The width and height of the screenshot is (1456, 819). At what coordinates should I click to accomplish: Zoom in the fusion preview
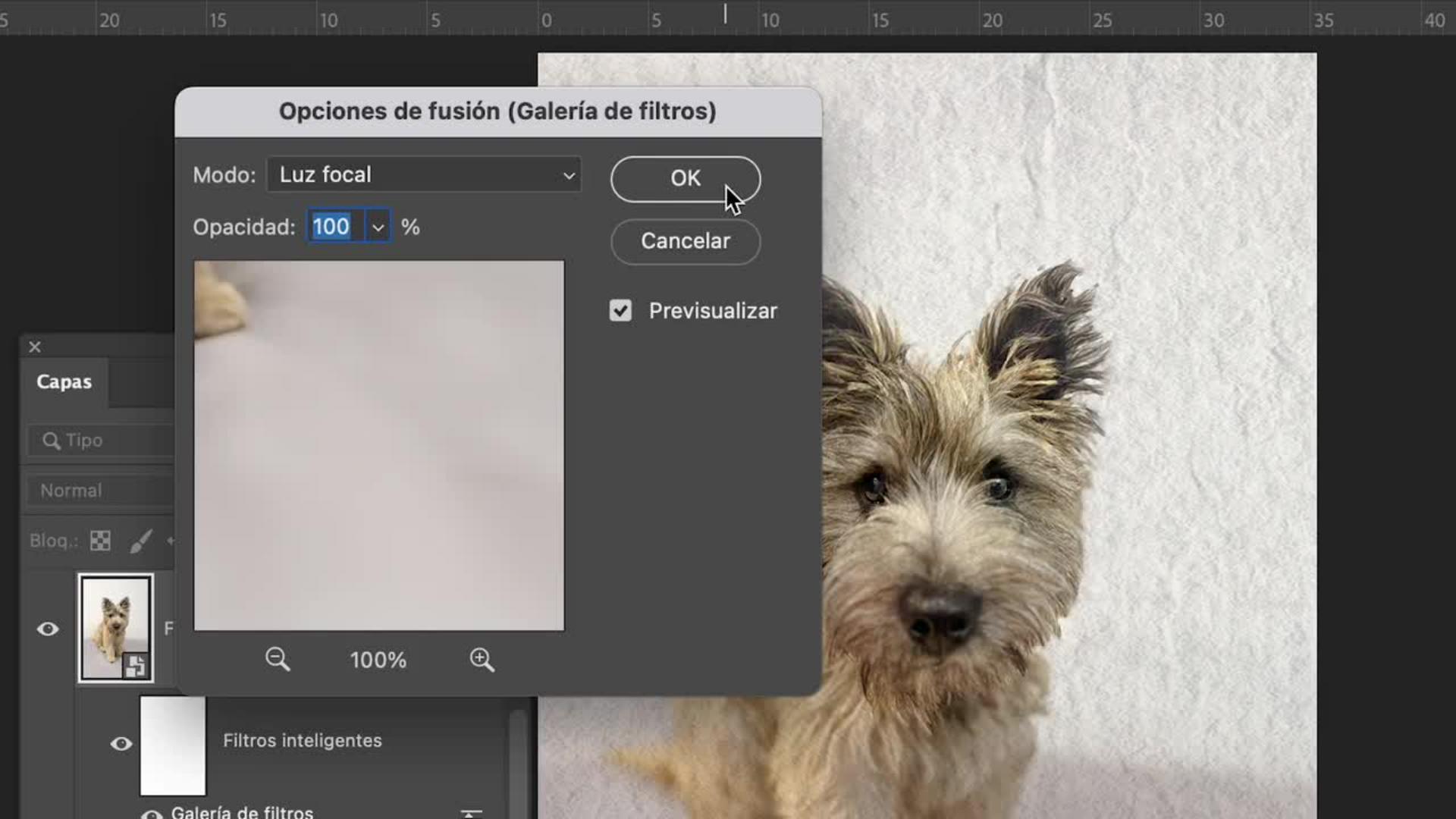point(482,659)
